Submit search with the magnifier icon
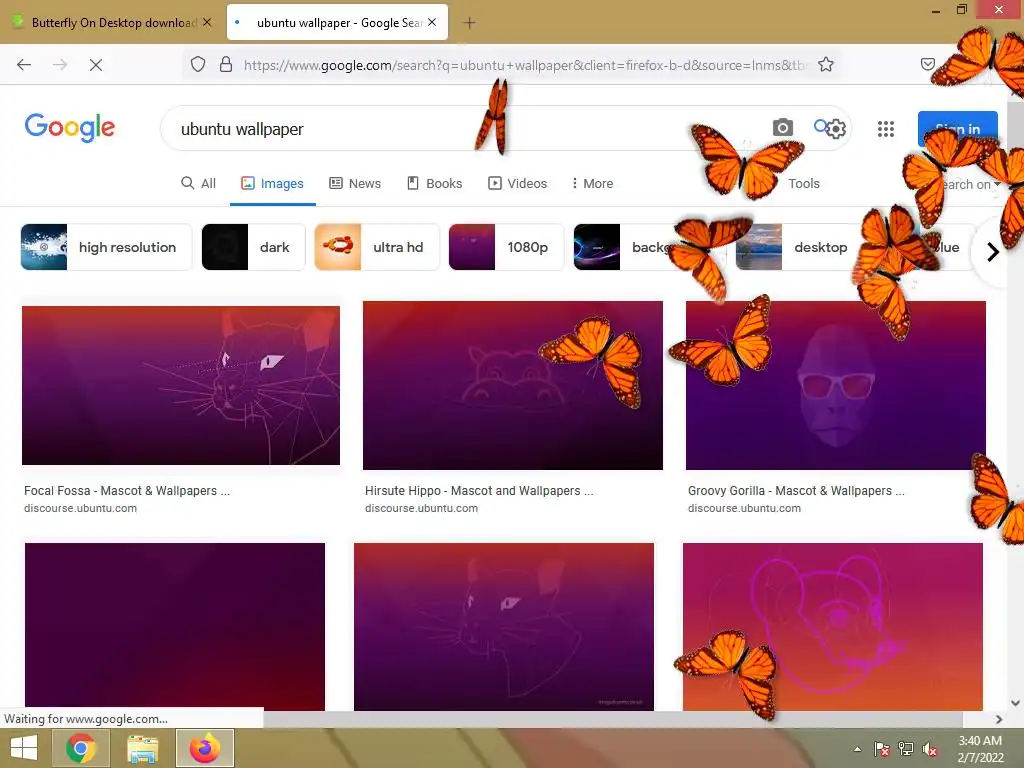 (x=820, y=125)
